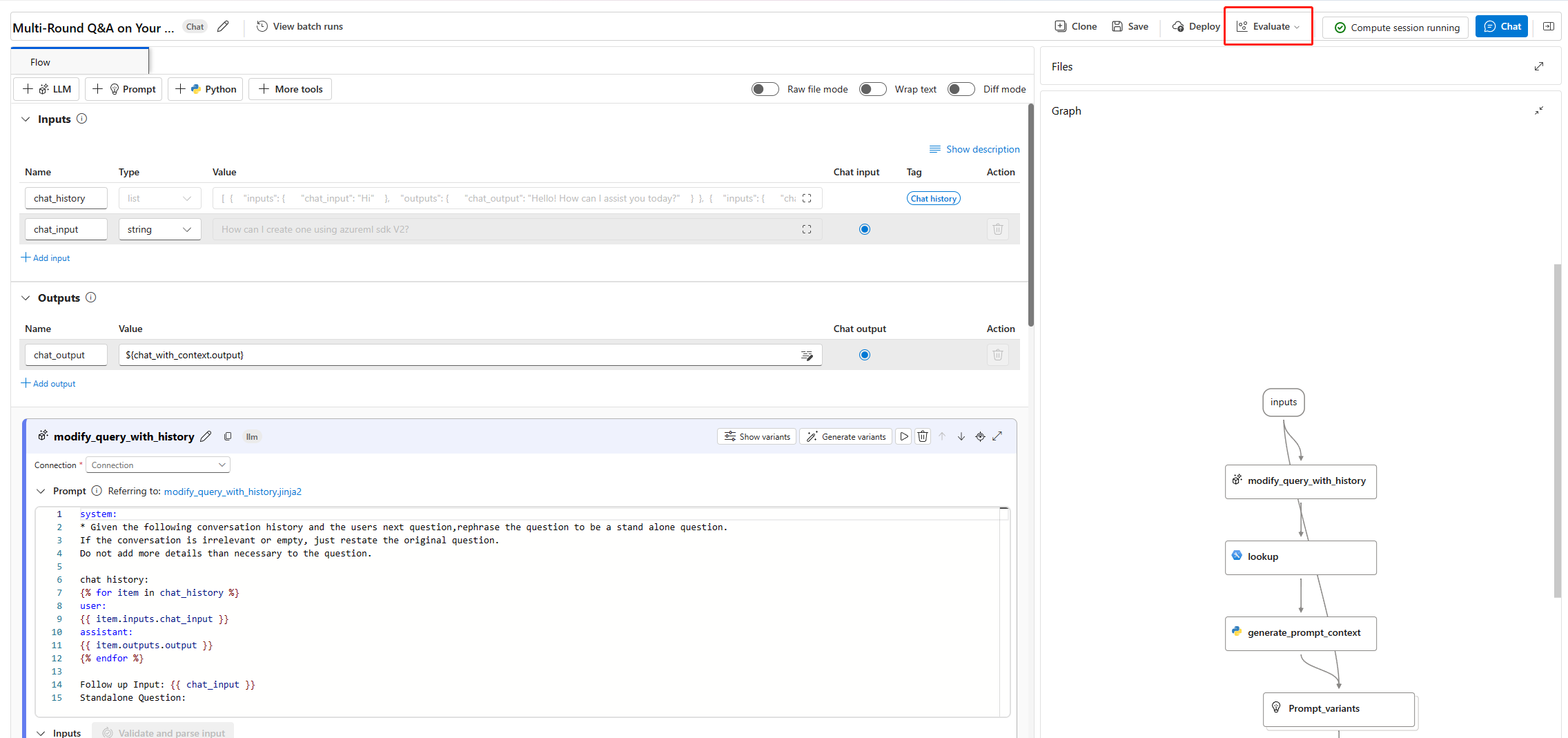Image resolution: width=1568 pixels, height=738 pixels.
Task: Open the blue Chat button
Action: coord(1502,26)
